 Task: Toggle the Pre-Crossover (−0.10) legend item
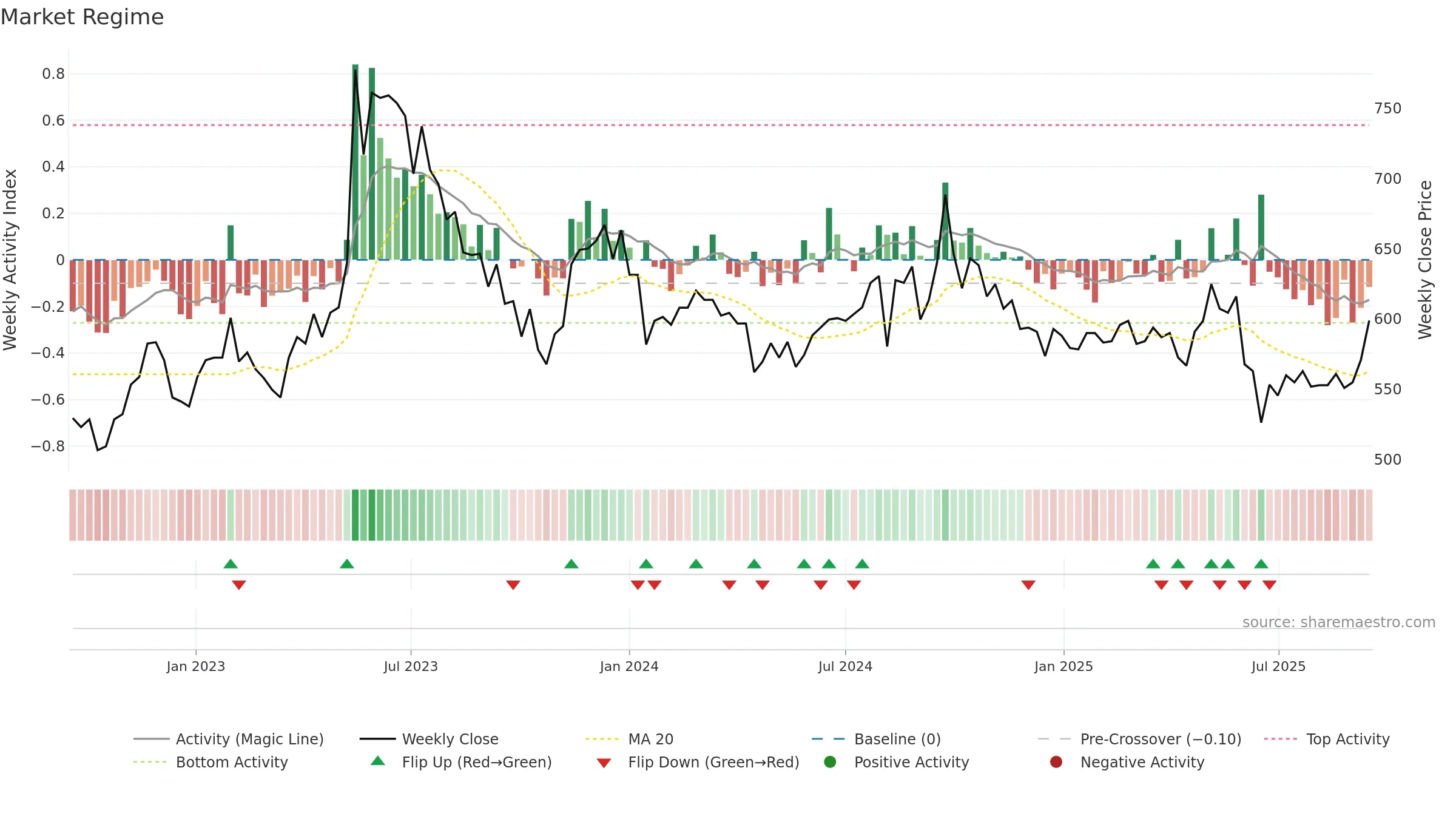[1139, 739]
